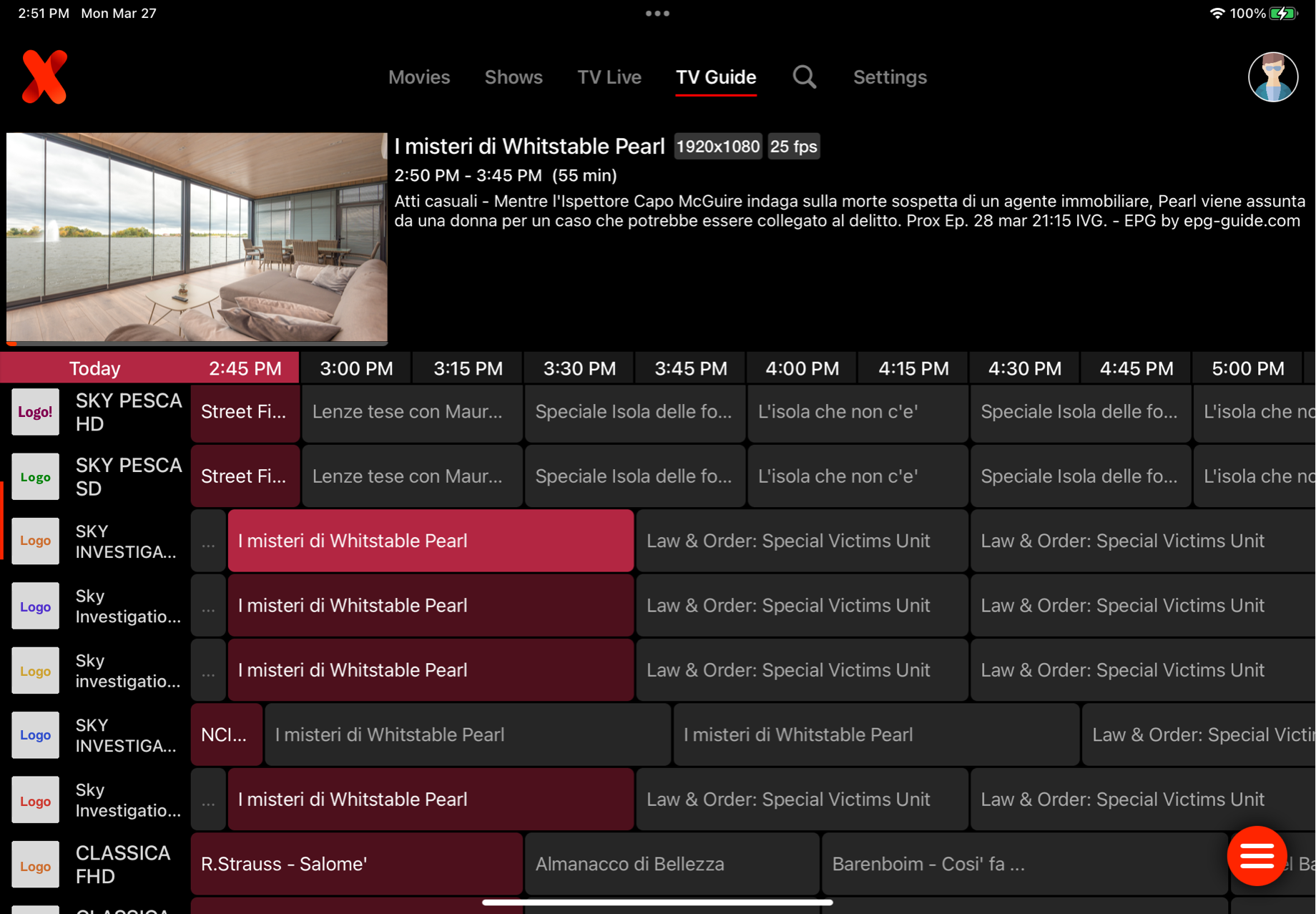Click Law & Order: Special Victims Unit program cell
1316x914 pixels.
[802, 541]
